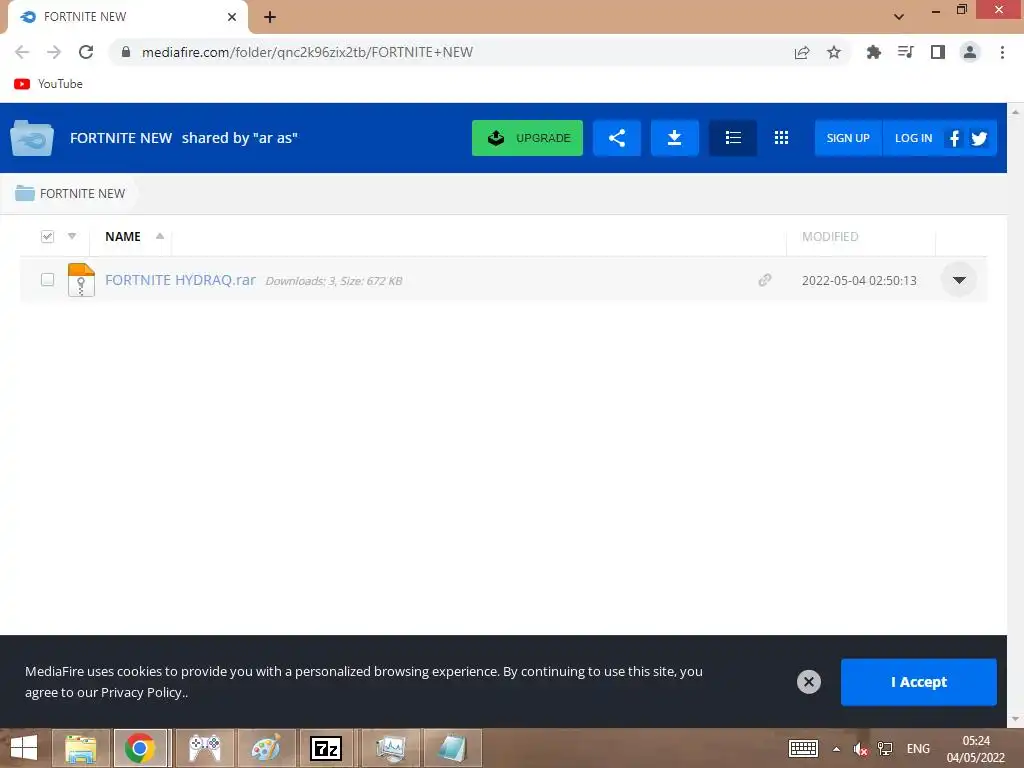Screen dimensions: 1024x768
Task: Open Chrome profile avatar
Action: tap(970, 52)
